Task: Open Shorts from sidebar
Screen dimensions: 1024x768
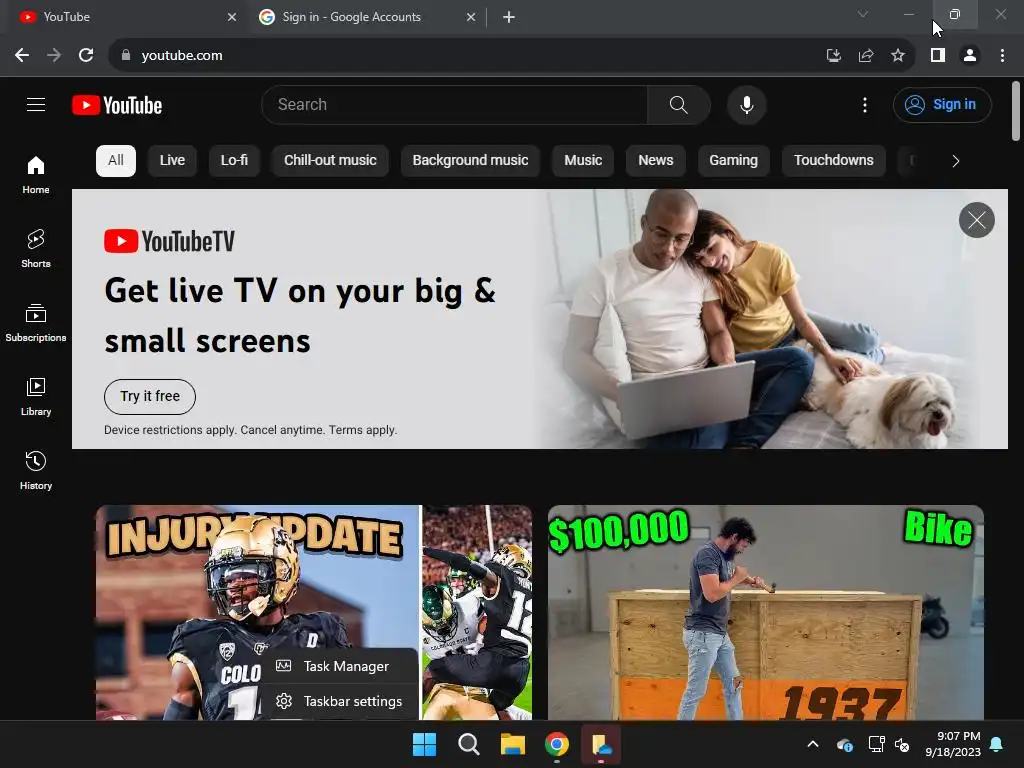Action: pos(36,248)
